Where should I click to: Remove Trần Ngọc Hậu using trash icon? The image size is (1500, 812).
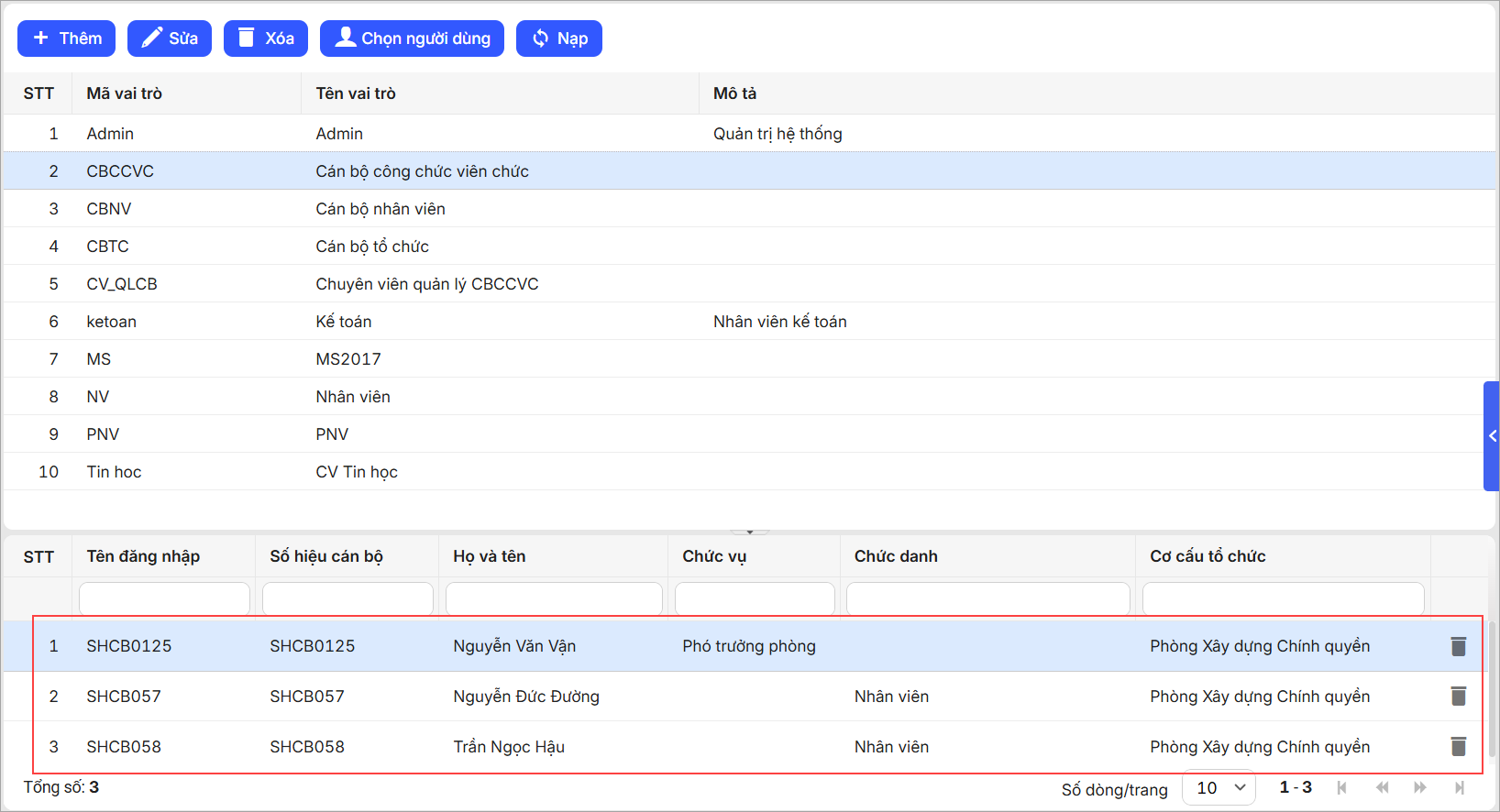[1458, 747]
